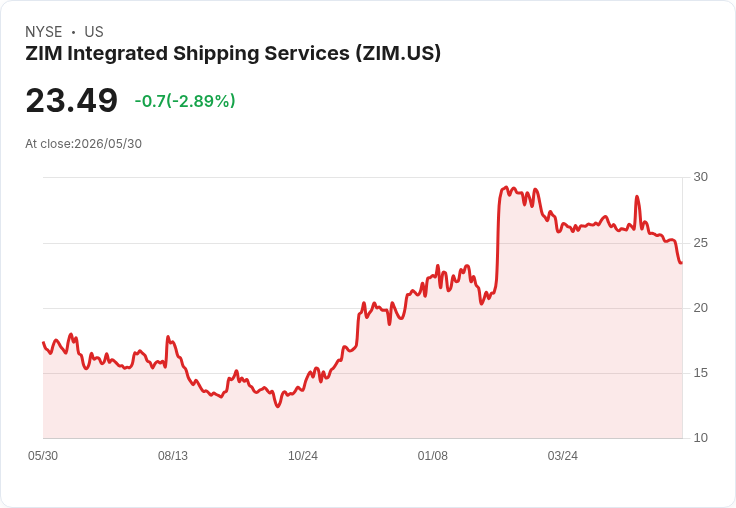Image resolution: width=736 pixels, height=508 pixels.
Task: Click the 23.49 current price value
Action: coord(71,100)
